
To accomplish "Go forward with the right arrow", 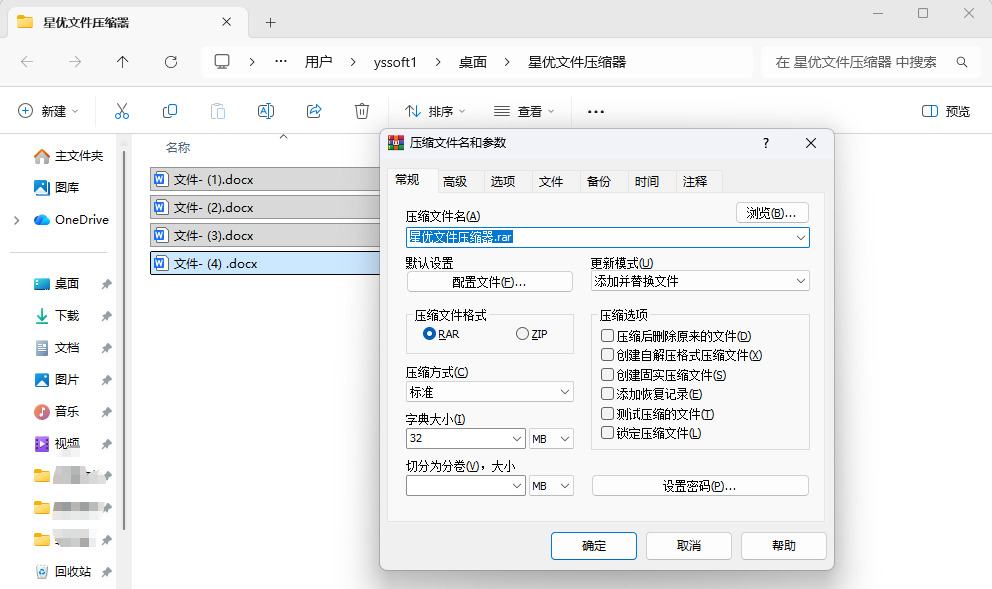I will click(75, 62).
